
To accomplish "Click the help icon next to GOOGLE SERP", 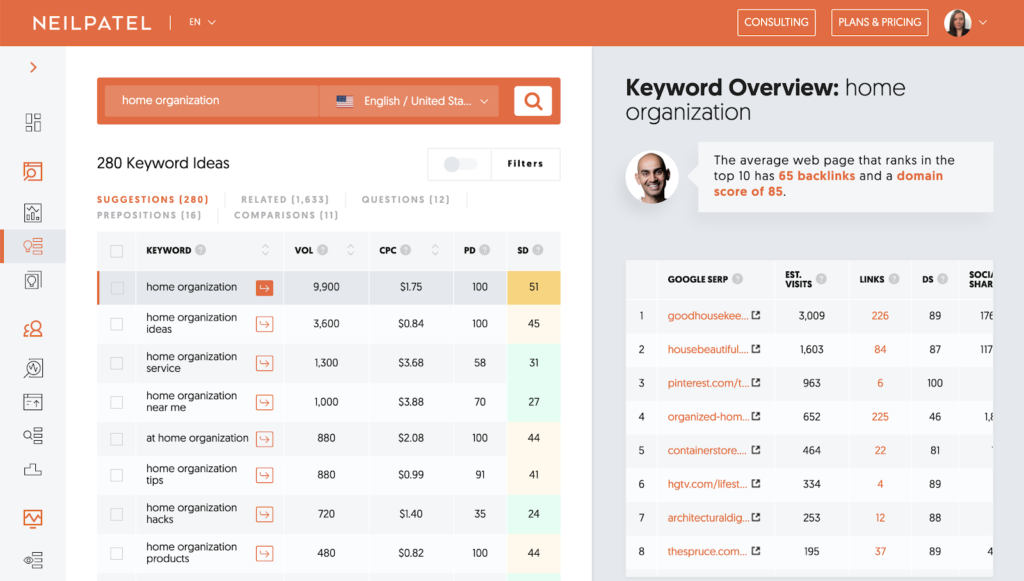I will point(737,279).
